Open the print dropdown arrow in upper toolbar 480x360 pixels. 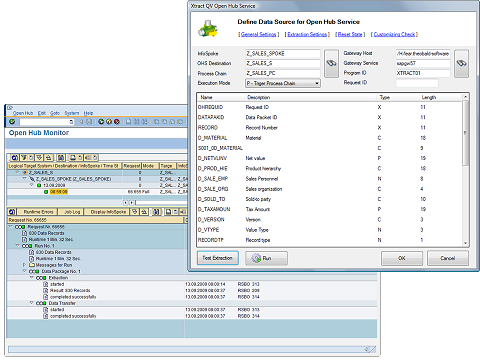80,157
